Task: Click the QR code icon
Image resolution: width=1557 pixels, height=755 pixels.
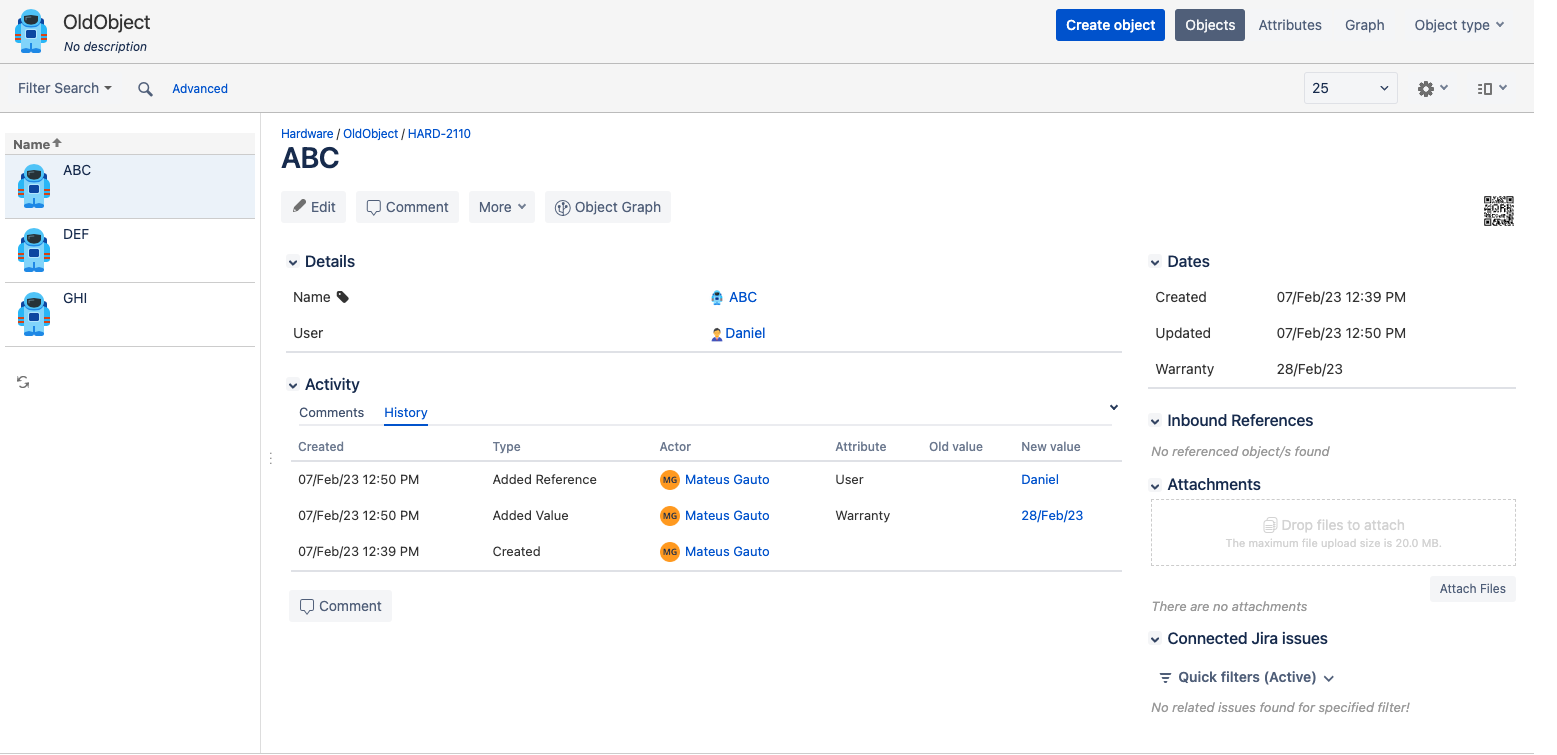Action: coord(1498,211)
